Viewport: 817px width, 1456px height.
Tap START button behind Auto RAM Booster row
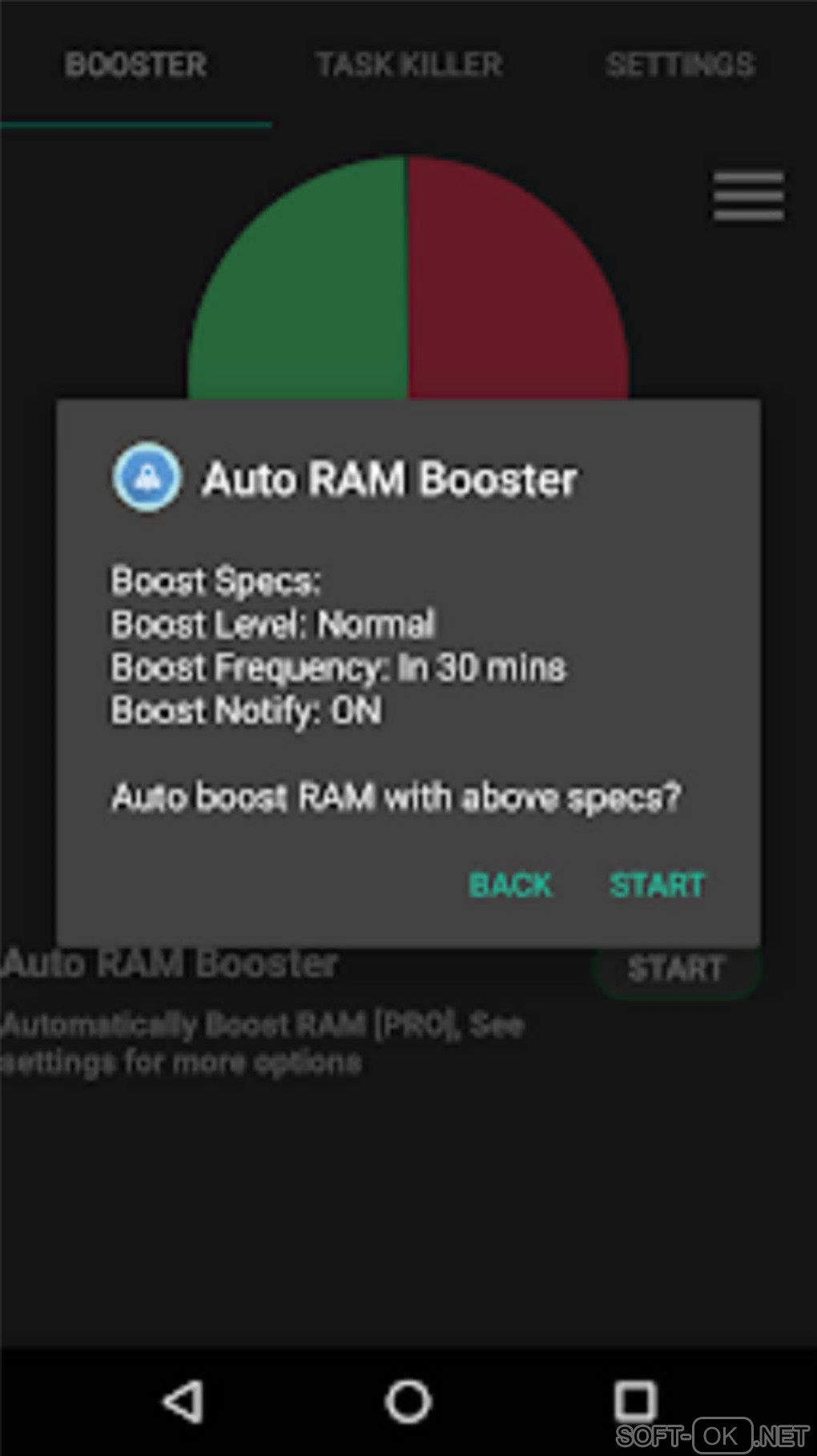coord(675,970)
